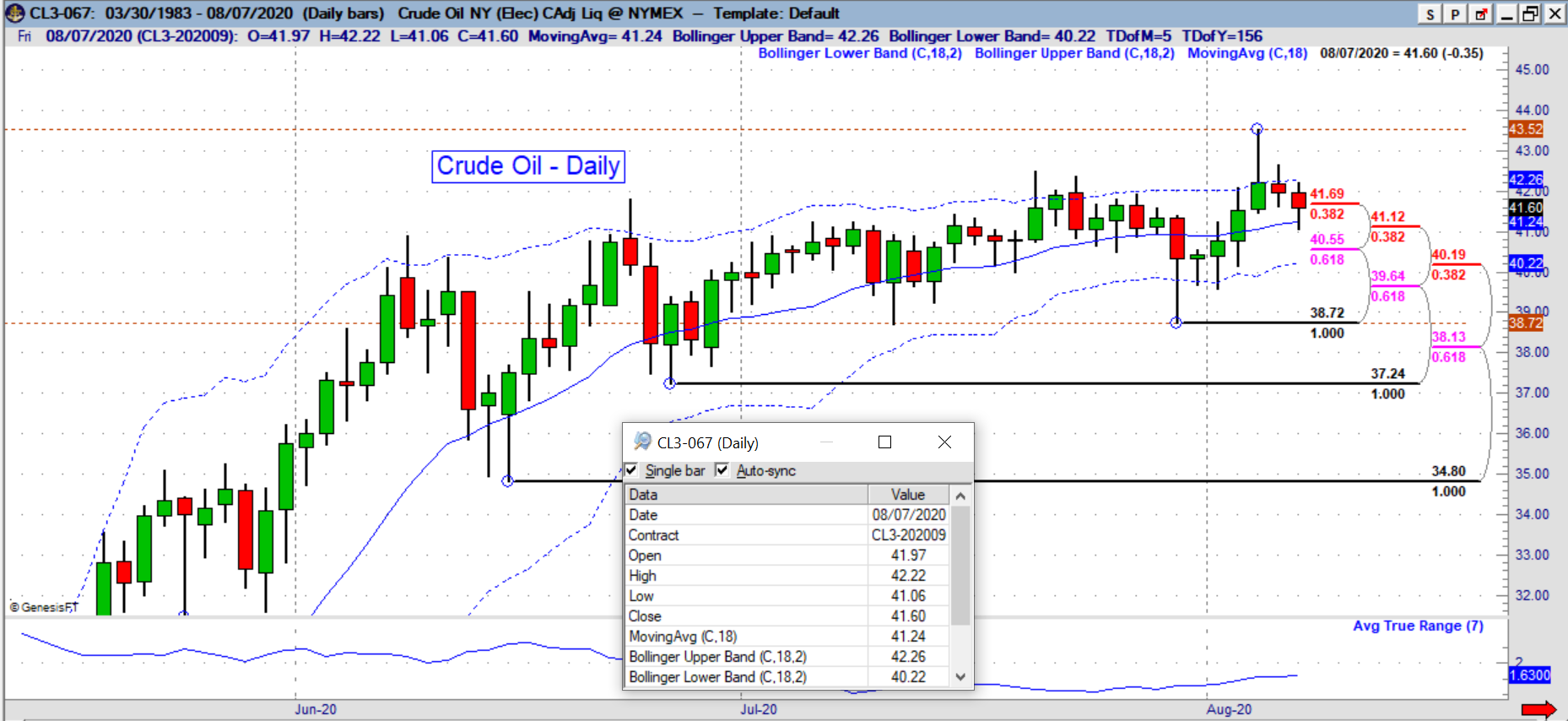Image resolution: width=1568 pixels, height=721 pixels.
Task: Click the red scroll-right arrow at chart bottom
Action: (x=1538, y=709)
